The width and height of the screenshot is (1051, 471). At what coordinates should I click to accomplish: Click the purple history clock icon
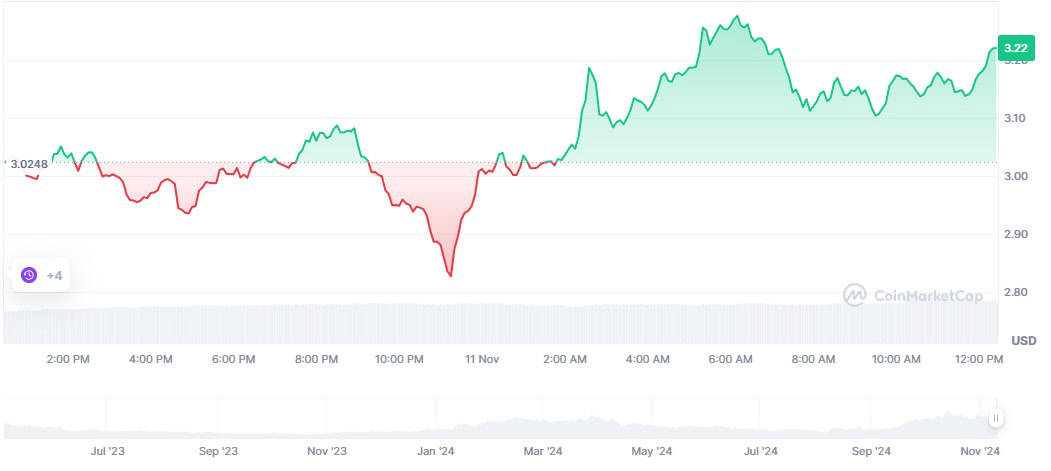(29, 275)
